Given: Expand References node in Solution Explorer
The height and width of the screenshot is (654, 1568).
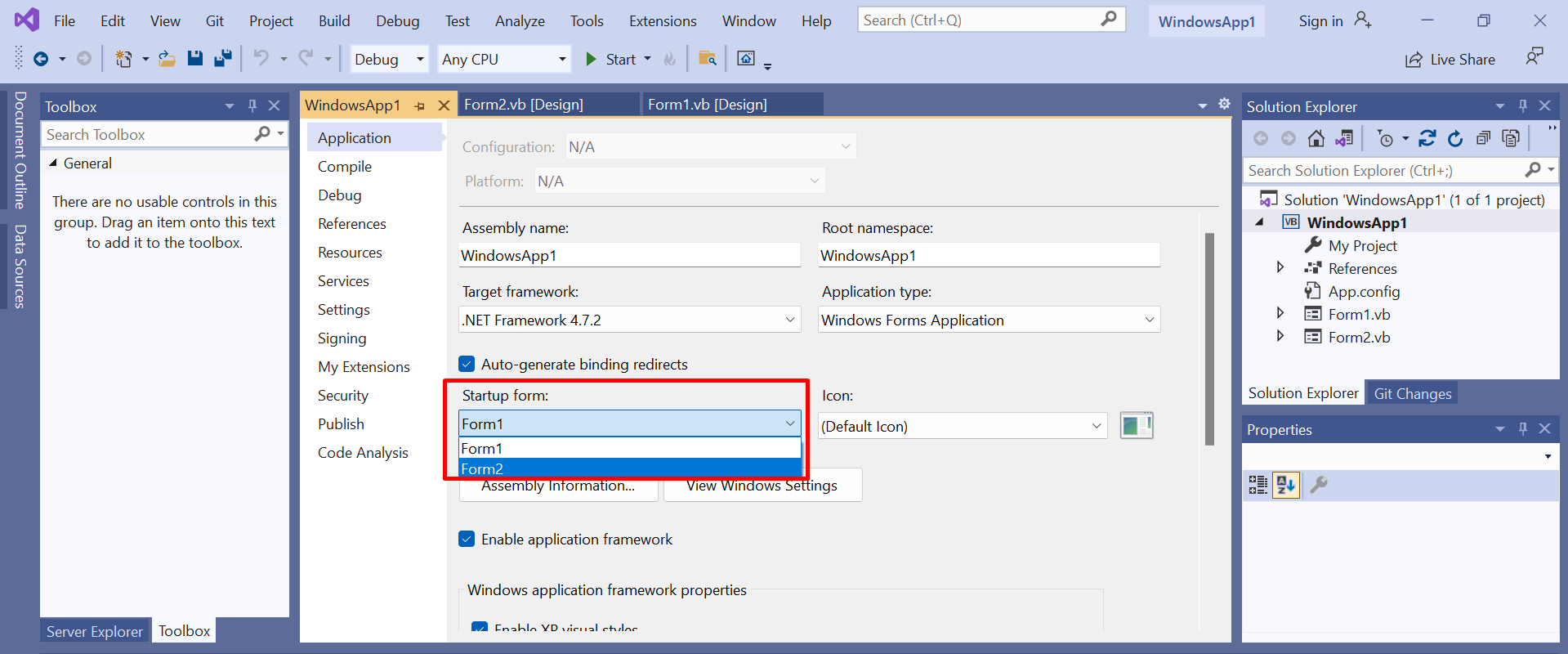Looking at the screenshot, I should pos(1280,267).
